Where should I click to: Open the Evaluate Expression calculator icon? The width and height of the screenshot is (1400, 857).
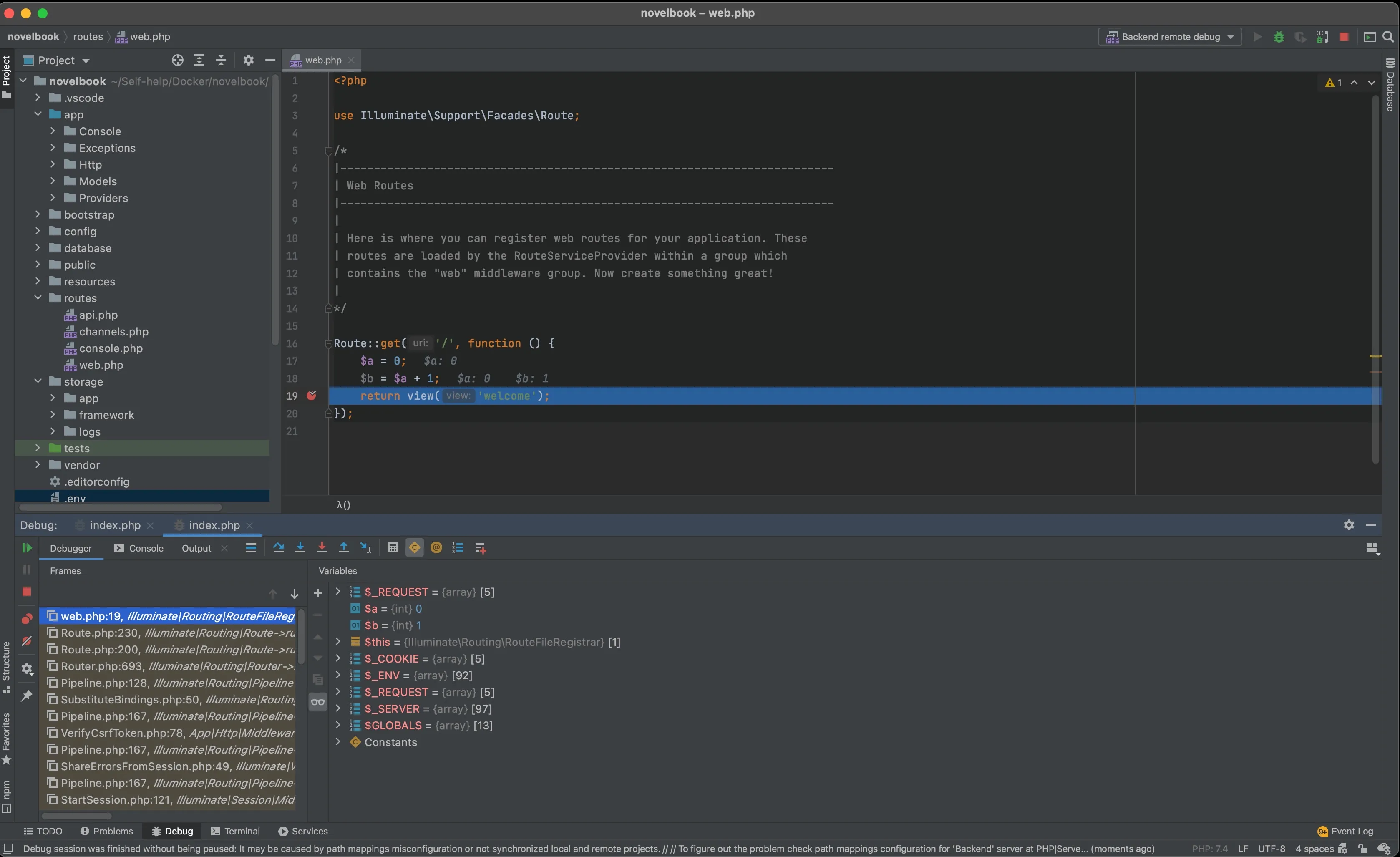(393, 548)
